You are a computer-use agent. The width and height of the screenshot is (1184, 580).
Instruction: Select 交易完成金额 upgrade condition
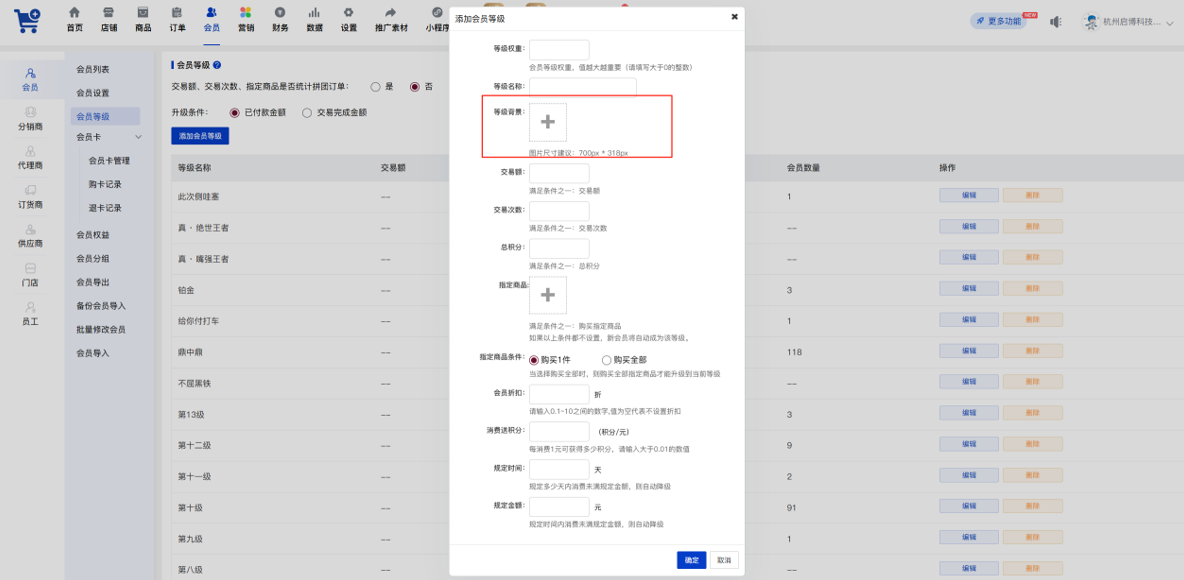[307, 113]
